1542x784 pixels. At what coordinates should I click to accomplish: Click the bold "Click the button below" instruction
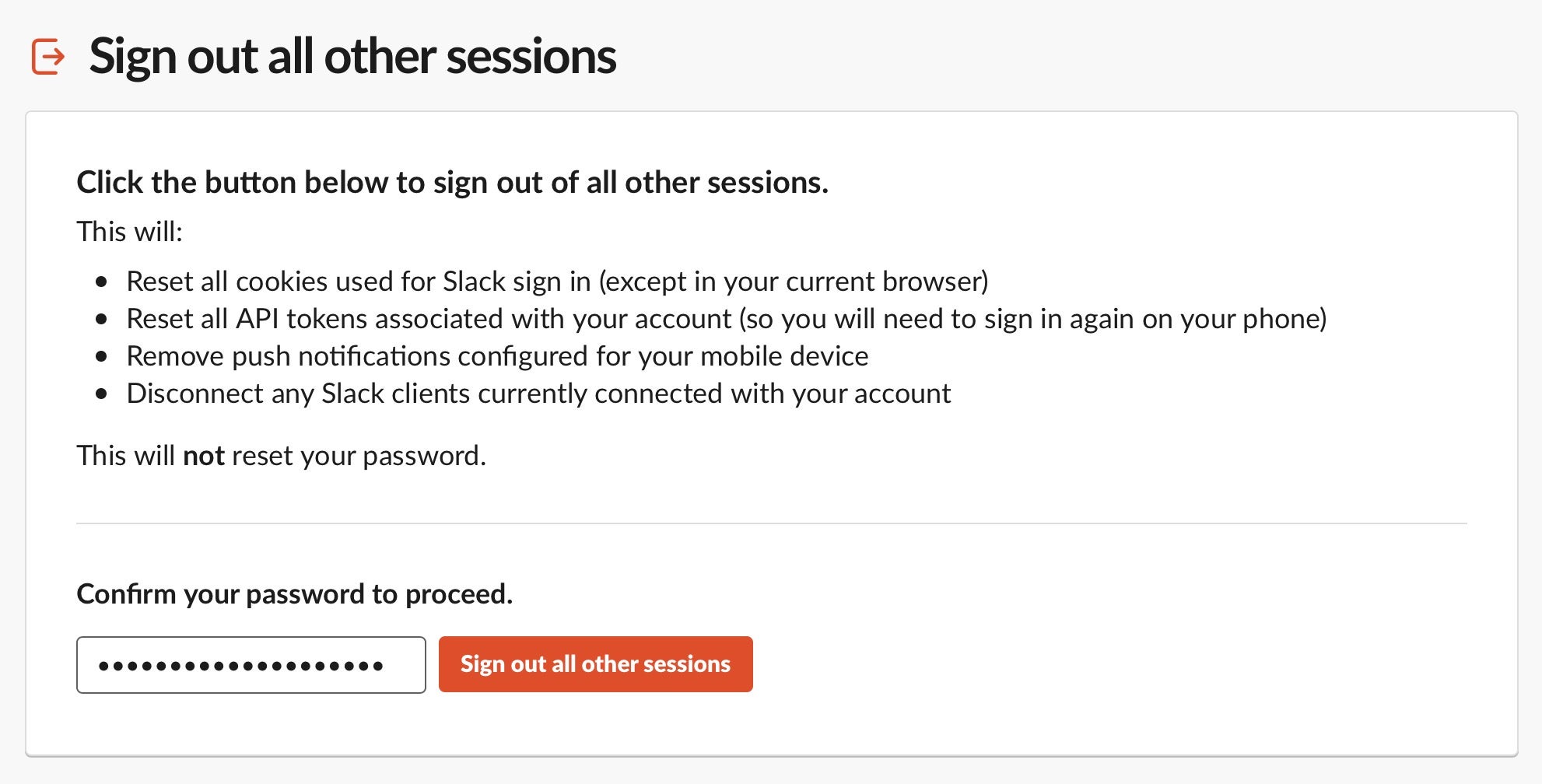point(452,183)
